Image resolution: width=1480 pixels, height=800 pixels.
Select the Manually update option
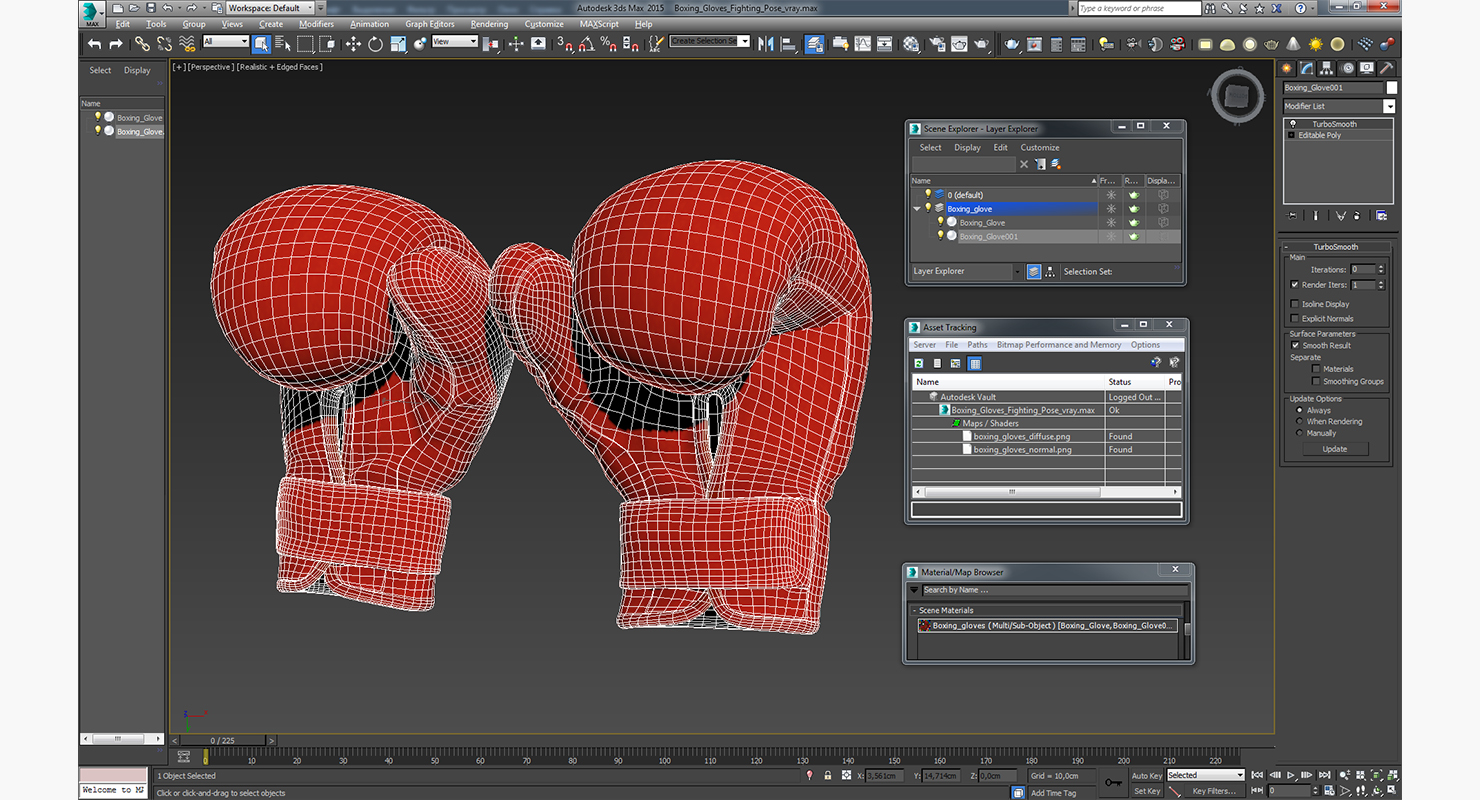click(1300, 433)
